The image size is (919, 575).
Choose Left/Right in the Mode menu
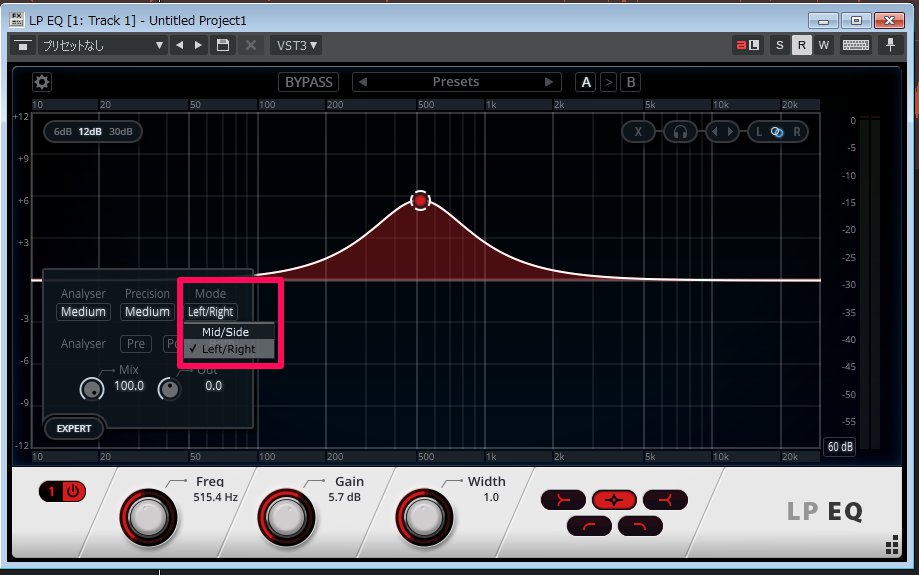click(x=228, y=349)
